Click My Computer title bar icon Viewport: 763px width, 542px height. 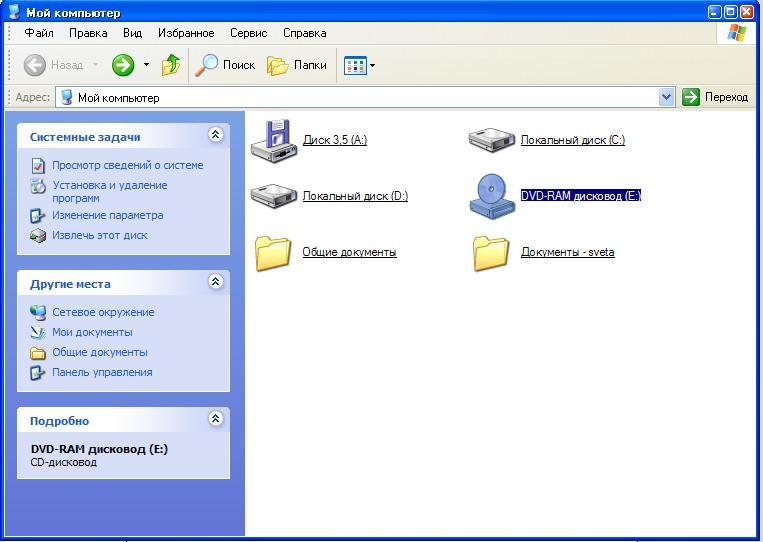(15, 12)
